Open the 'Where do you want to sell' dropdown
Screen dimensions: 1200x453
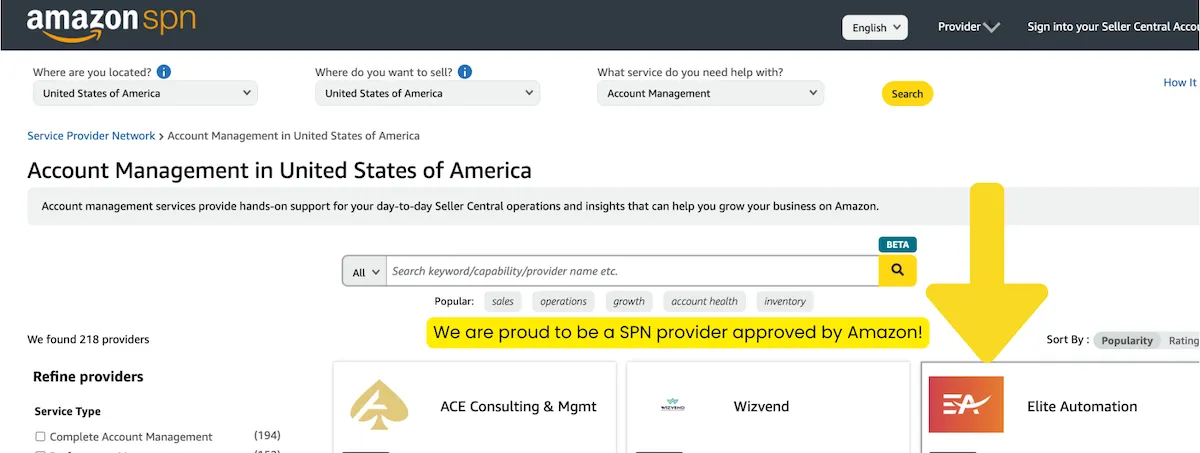(427, 93)
